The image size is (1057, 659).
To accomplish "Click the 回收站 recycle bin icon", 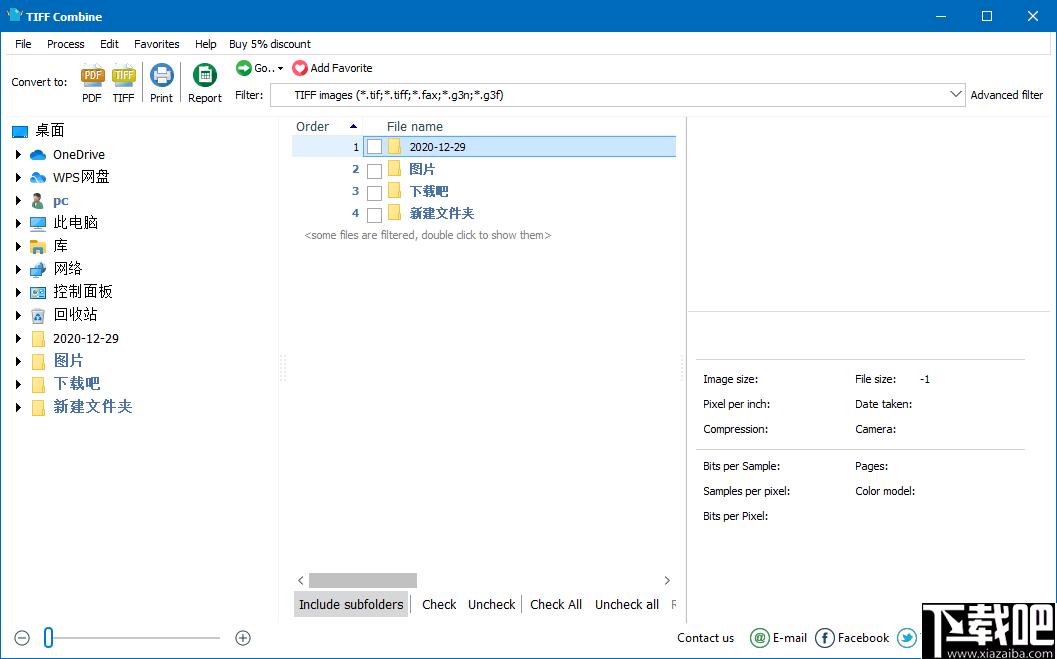I will (38, 315).
